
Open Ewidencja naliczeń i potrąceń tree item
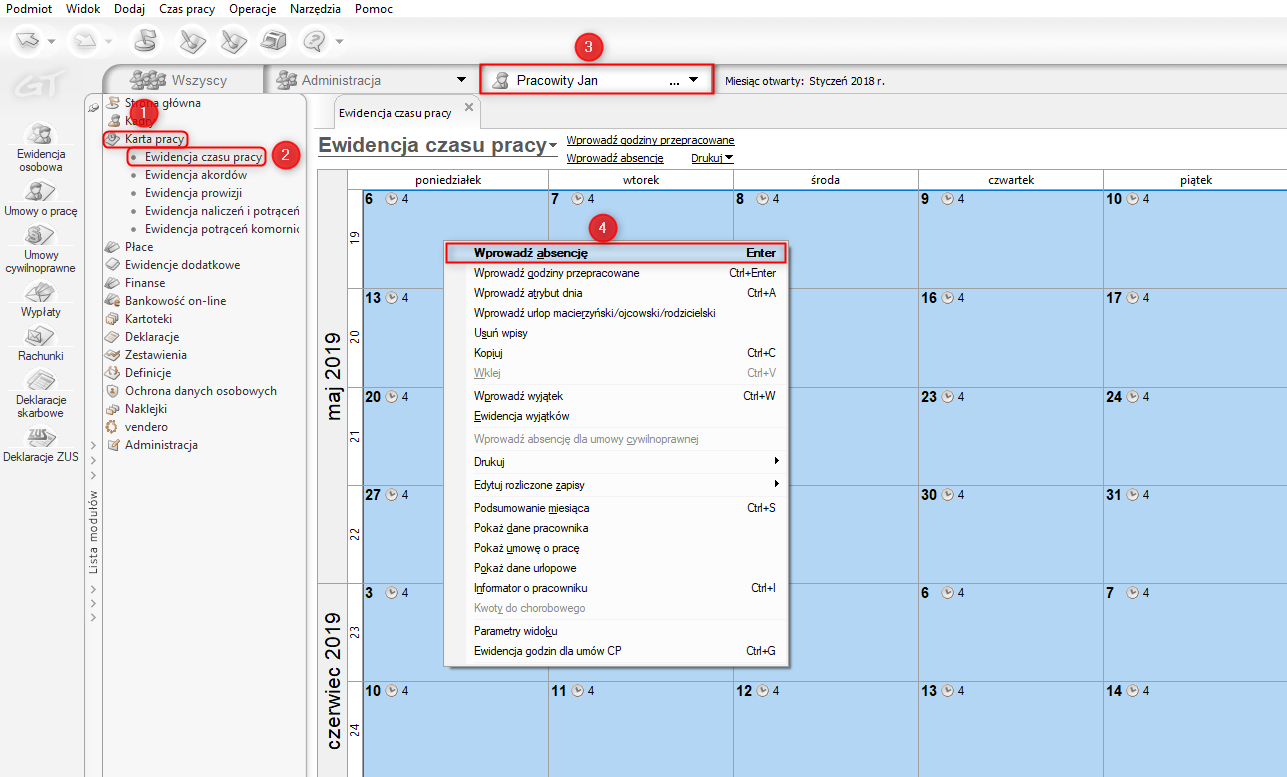point(222,211)
